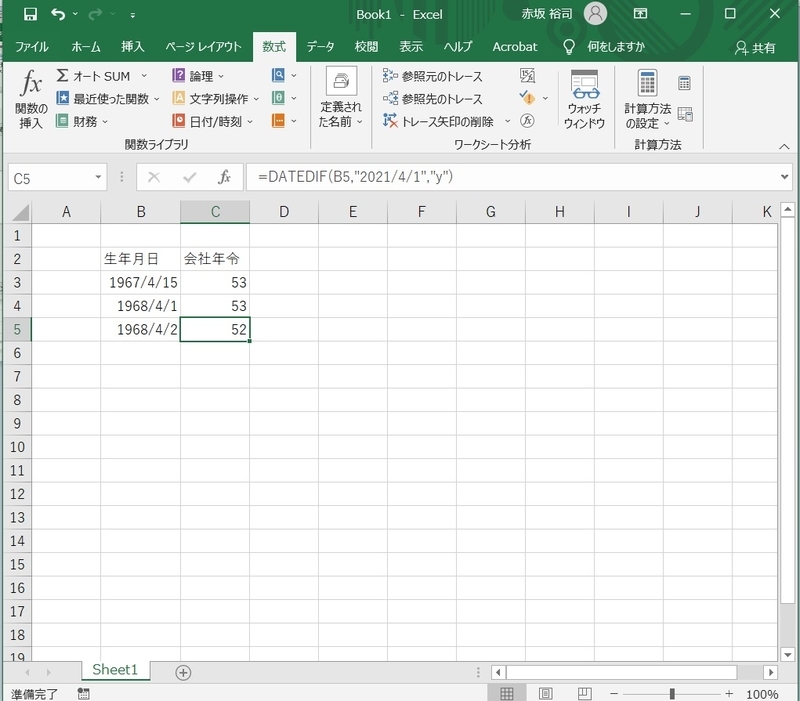Switch to Normal view
Image resolution: width=800 pixels, height=701 pixels.
pos(507,693)
